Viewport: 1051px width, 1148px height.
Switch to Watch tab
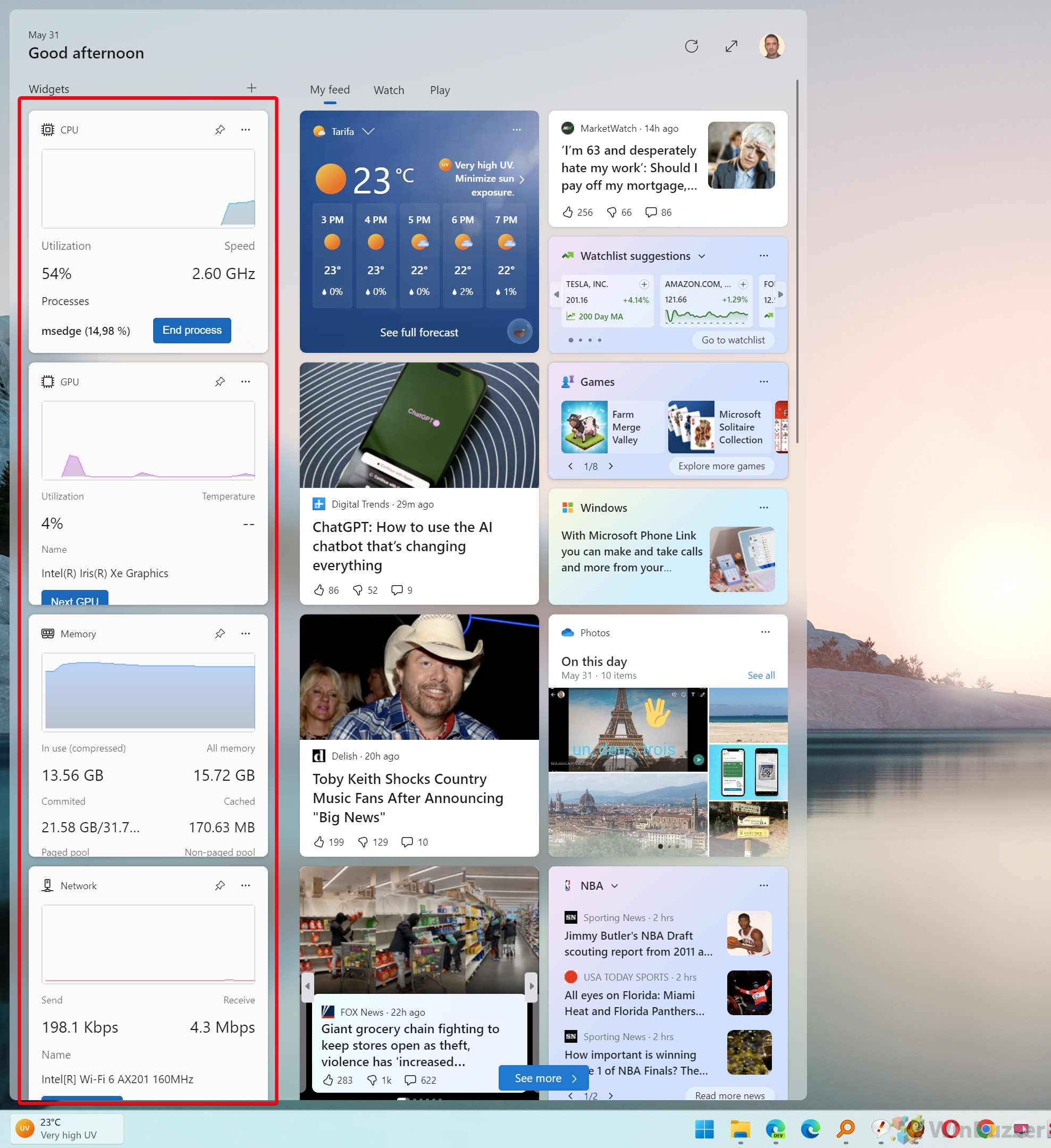tap(389, 90)
